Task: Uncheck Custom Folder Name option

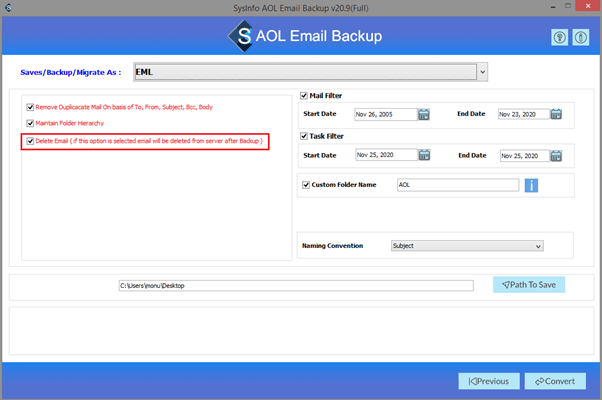Action: point(306,185)
